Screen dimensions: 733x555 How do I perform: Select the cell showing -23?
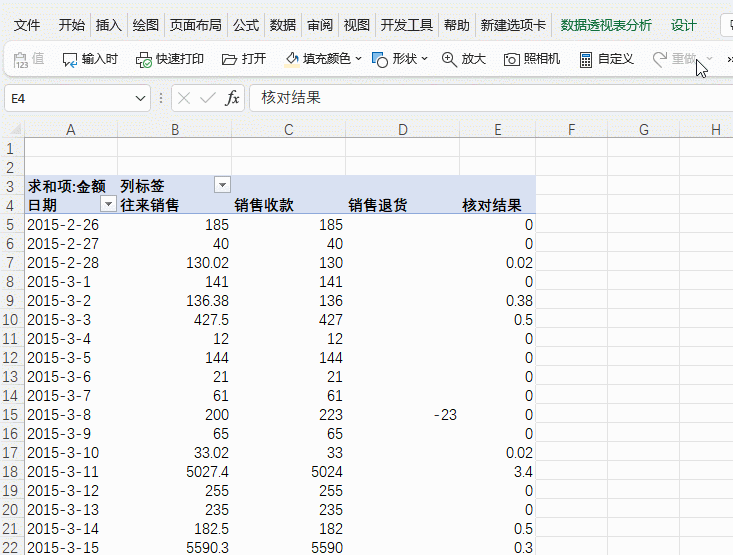[402, 415]
